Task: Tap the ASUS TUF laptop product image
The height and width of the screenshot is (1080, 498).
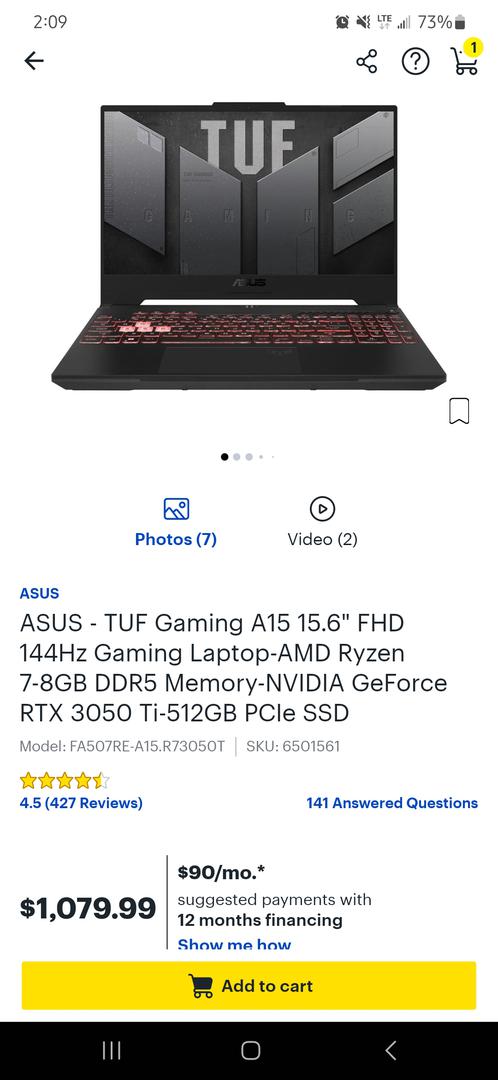Action: coord(249,246)
